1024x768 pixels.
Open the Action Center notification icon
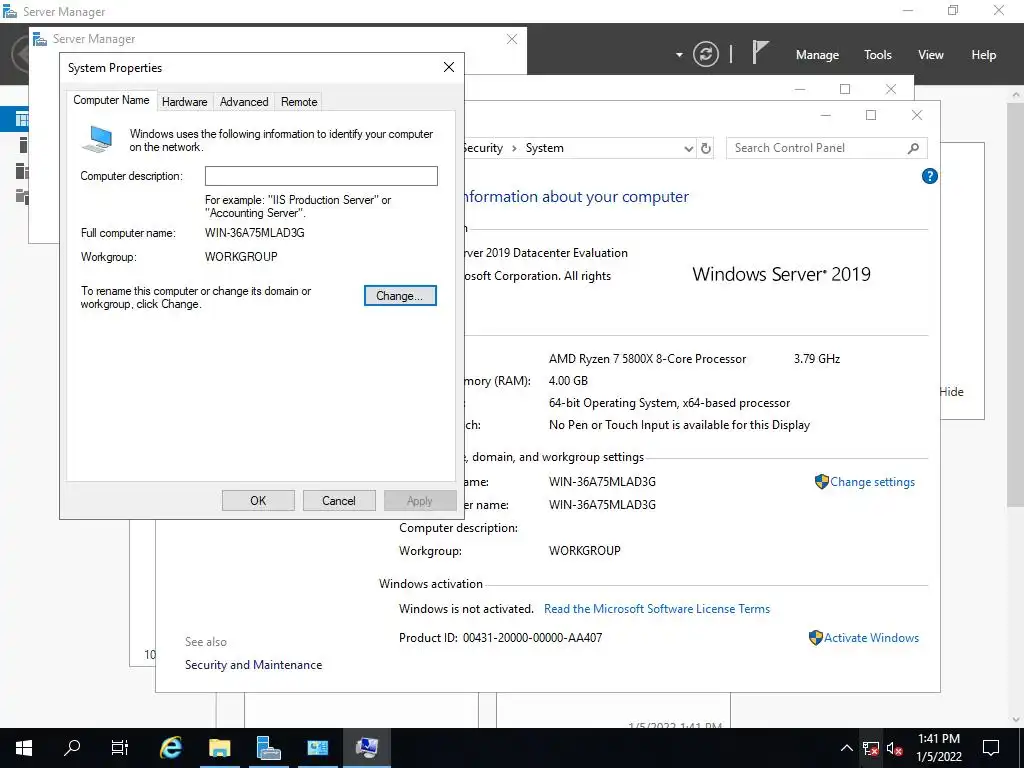(x=991, y=748)
